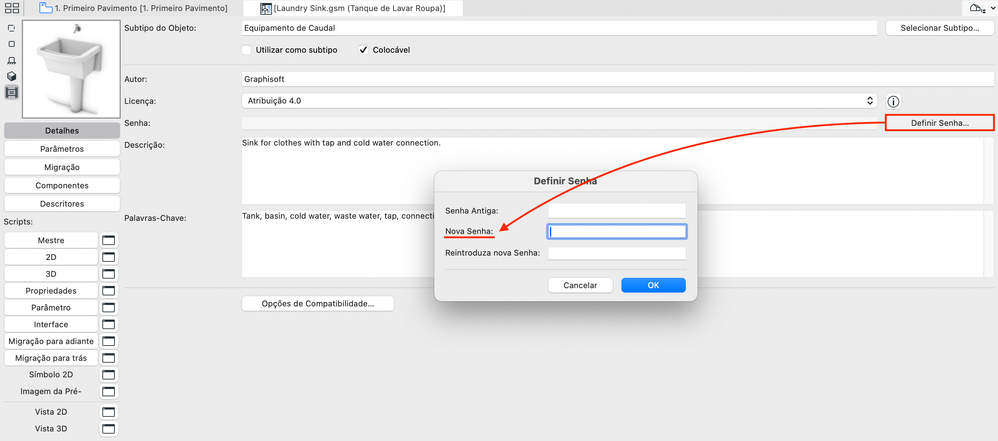This screenshot has height=441, width=998.
Task: Uncheck the Colocável checkbox
Action: [x=363, y=50]
